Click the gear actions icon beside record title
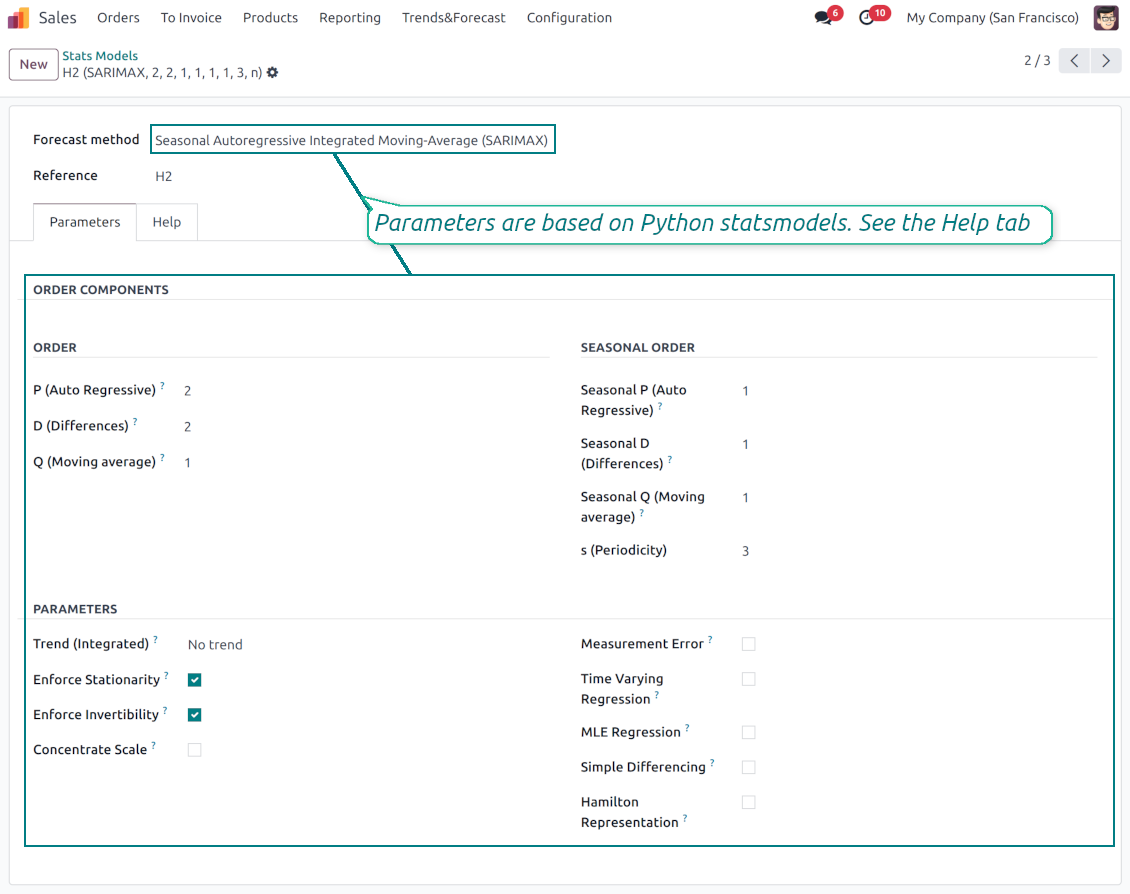1130x894 pixels. (272, 73)
